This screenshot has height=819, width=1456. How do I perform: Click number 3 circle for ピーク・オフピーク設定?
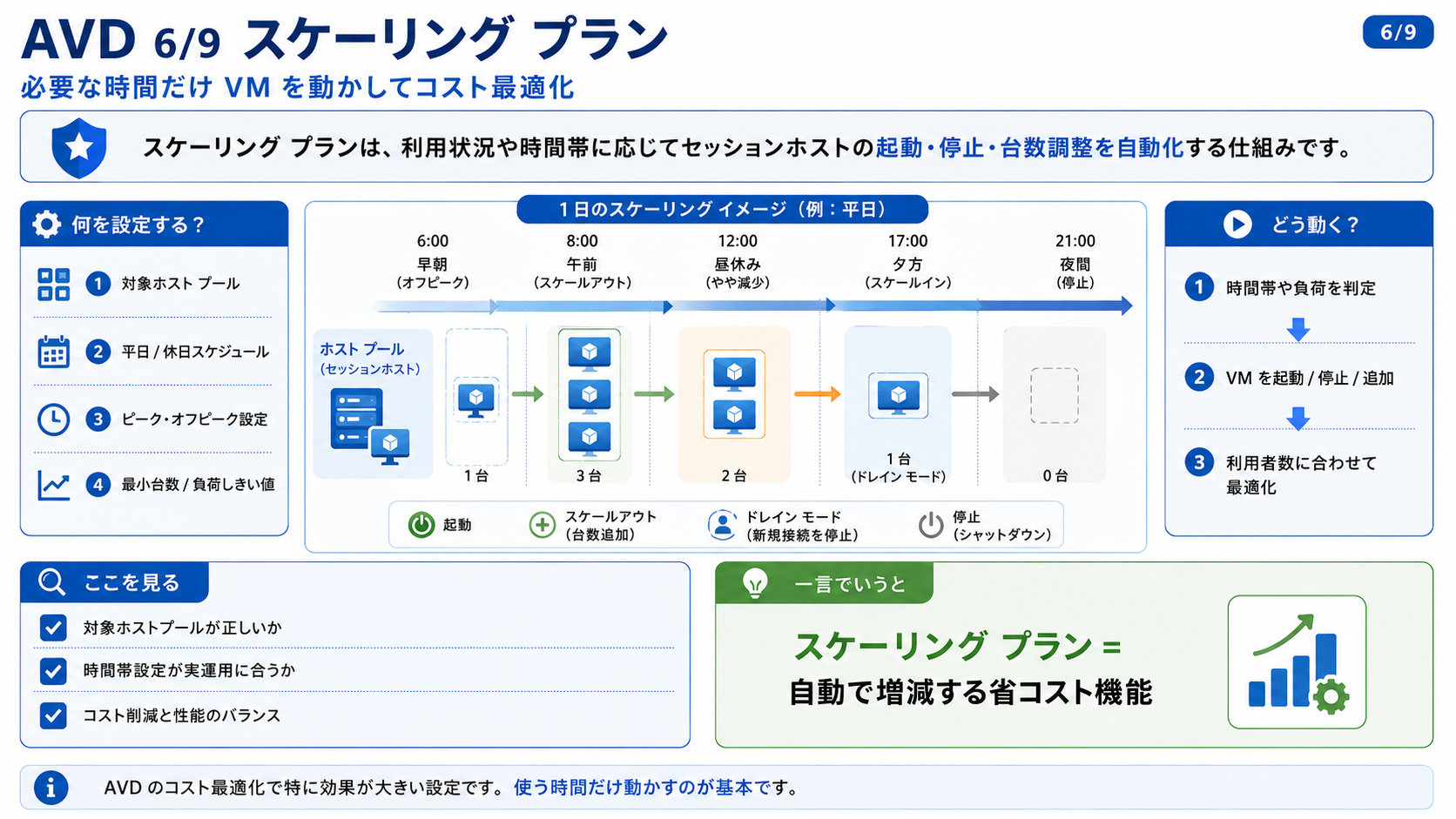(98, 419)
